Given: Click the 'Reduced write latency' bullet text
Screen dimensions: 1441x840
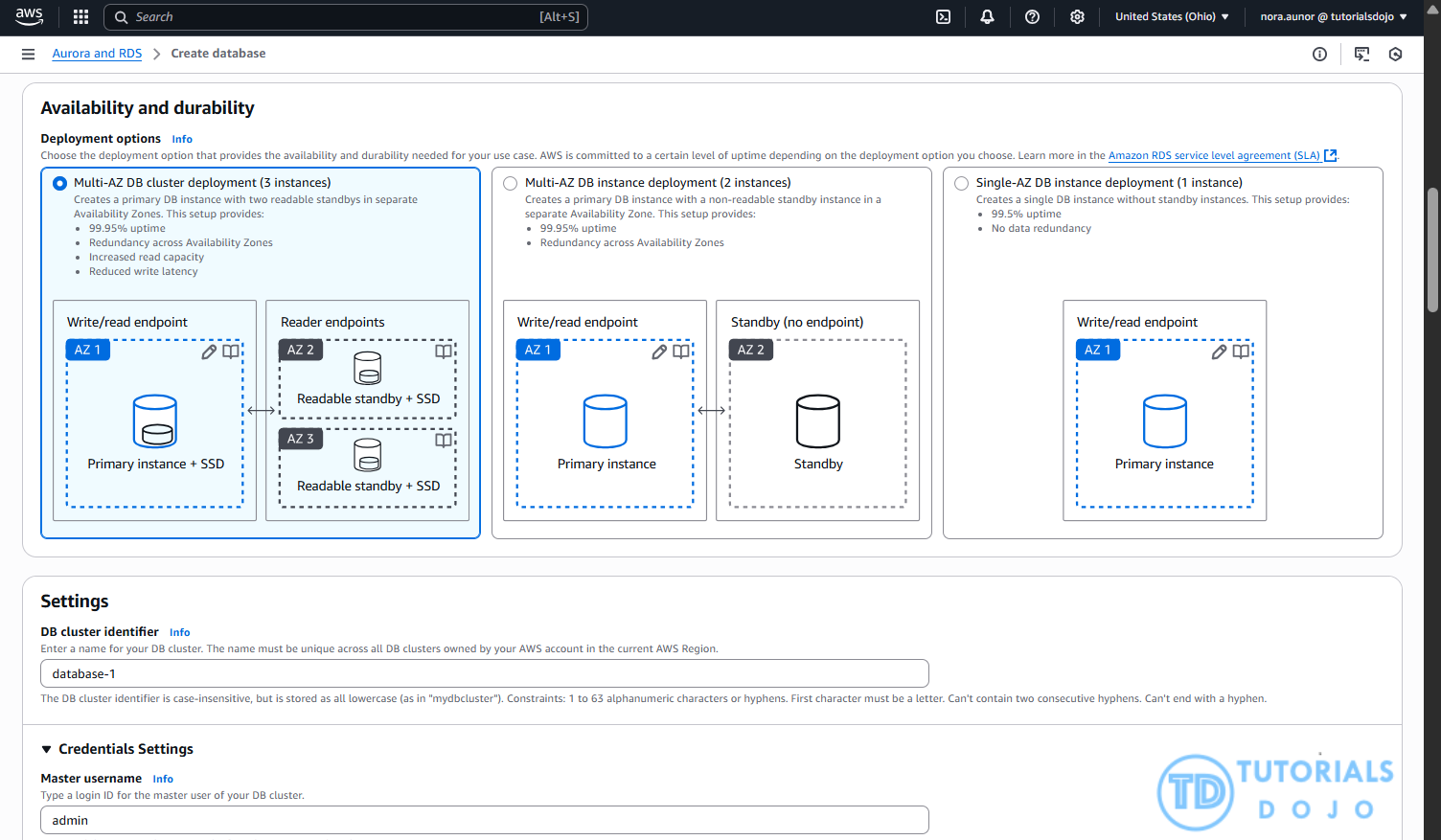Looking at the screenshot, I should coord(144,272).
